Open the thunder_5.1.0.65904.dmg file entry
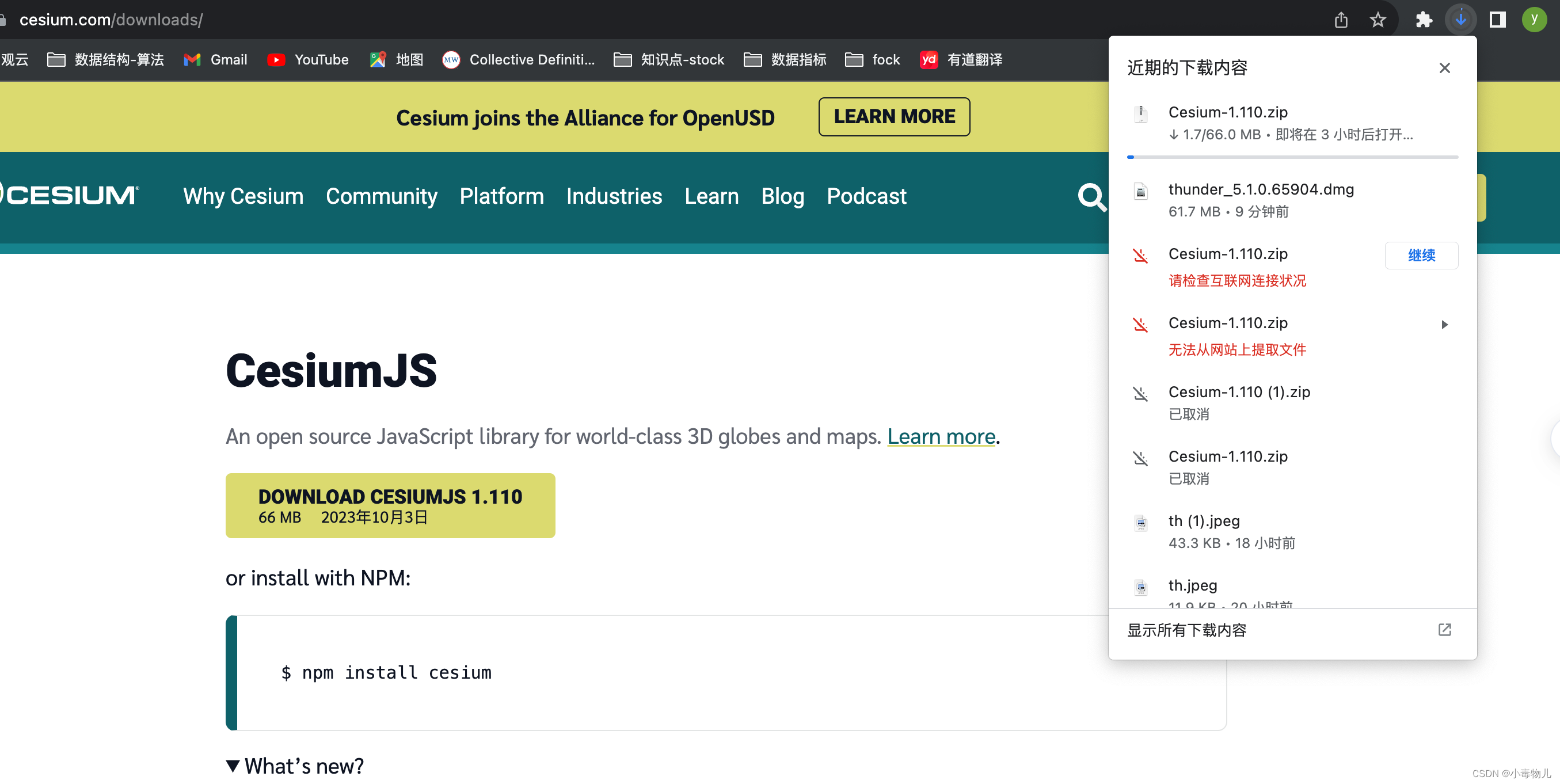Viewport: 1560px width, 784px height. [x=1261, y=190]
